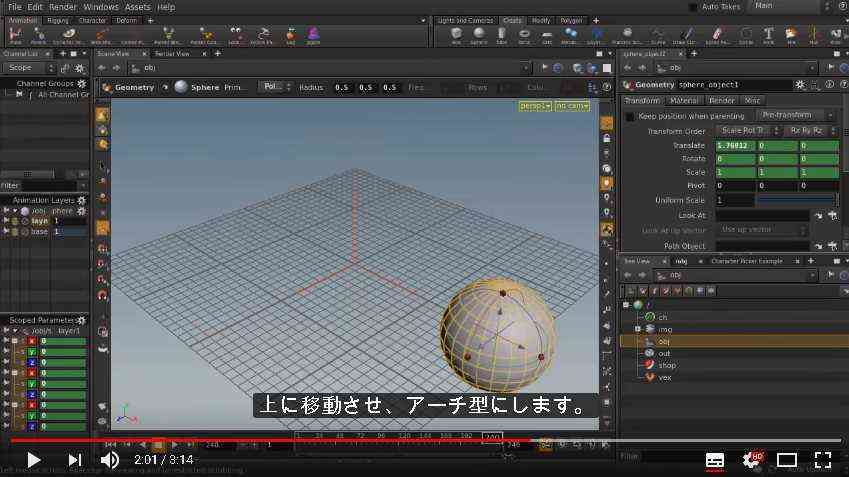This screenshot has width=849, height=477.
Task: Select the Sphere tool in Create shelf
Action: (479, 35)
